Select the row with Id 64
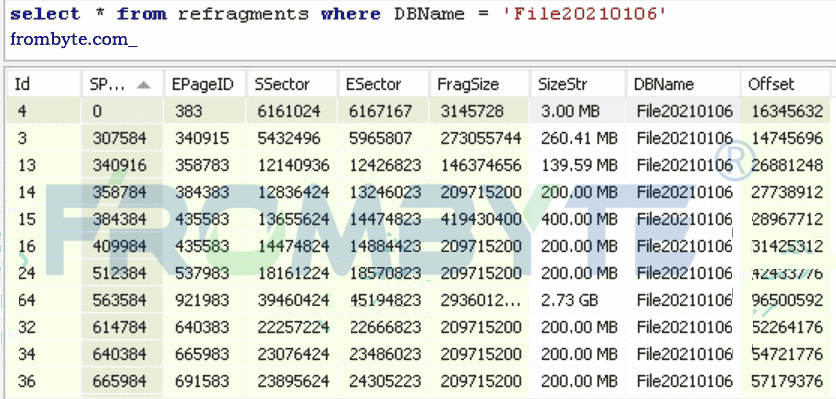Viewport: 836px width, 399px height. pos(418,300)
